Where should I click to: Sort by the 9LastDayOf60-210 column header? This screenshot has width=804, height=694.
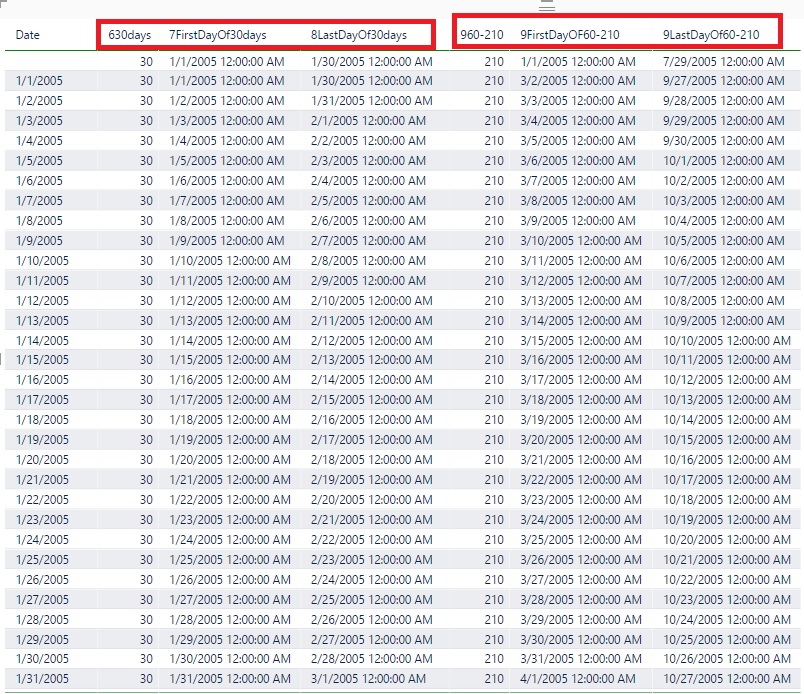711,35
